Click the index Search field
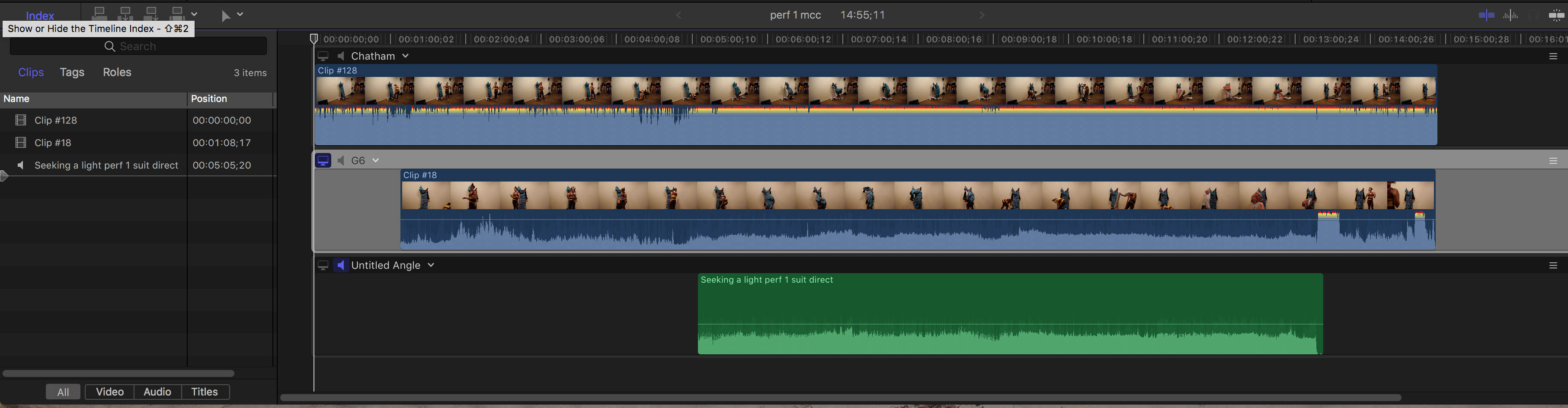Viewport: 1568px width, 408px height. 138,46
